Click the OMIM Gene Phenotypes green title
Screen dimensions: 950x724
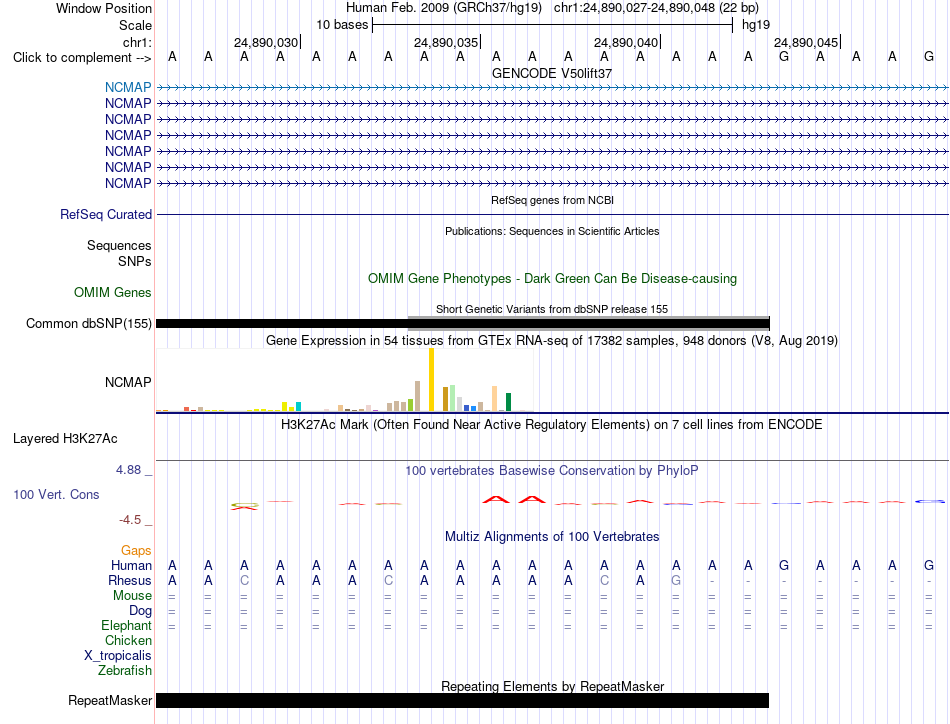point(552,279)
